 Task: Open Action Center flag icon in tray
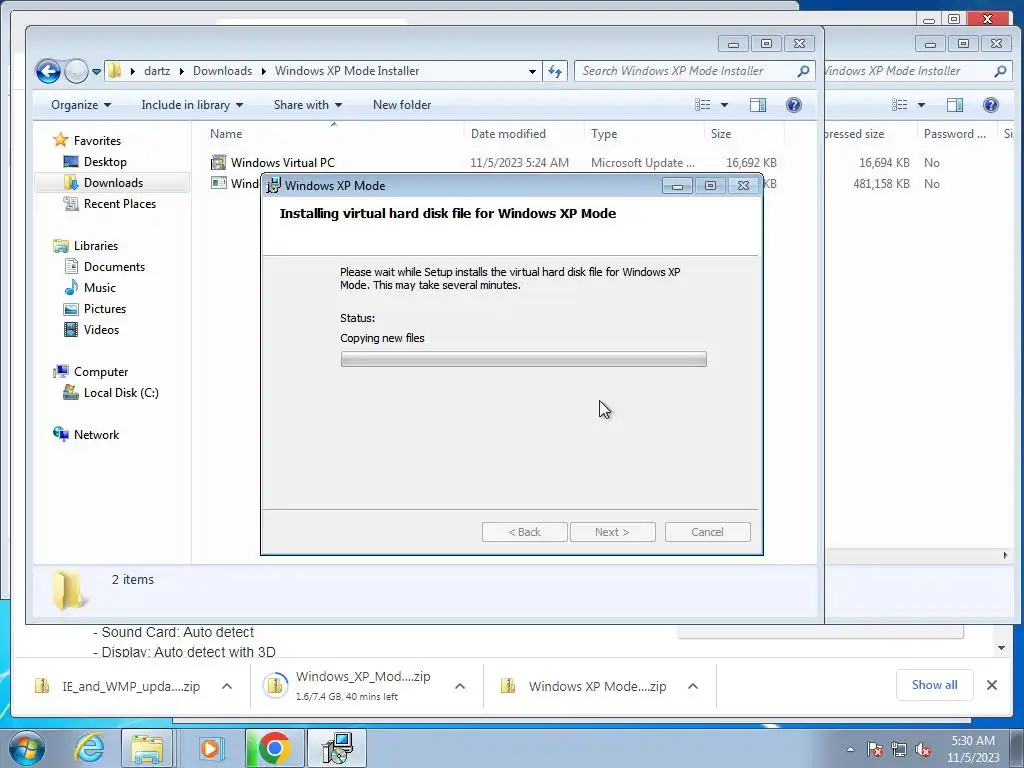[x=875, y=749]
